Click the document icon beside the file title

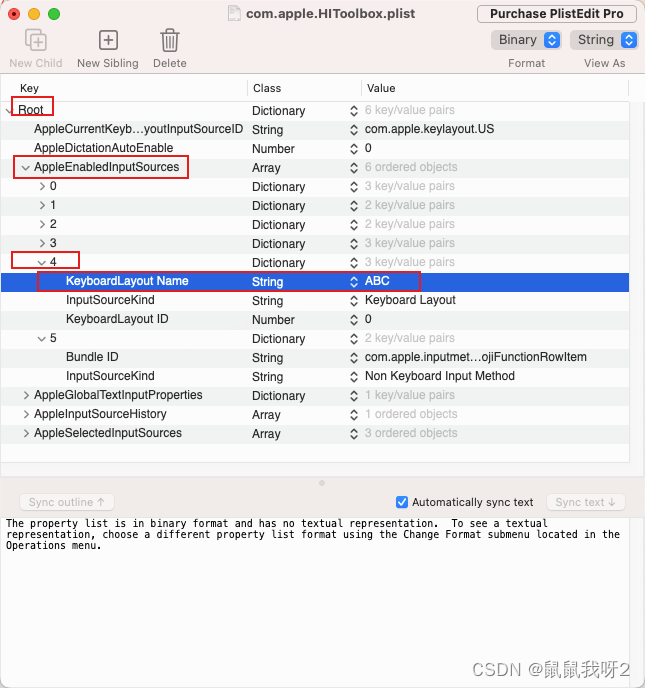(234, 14)
